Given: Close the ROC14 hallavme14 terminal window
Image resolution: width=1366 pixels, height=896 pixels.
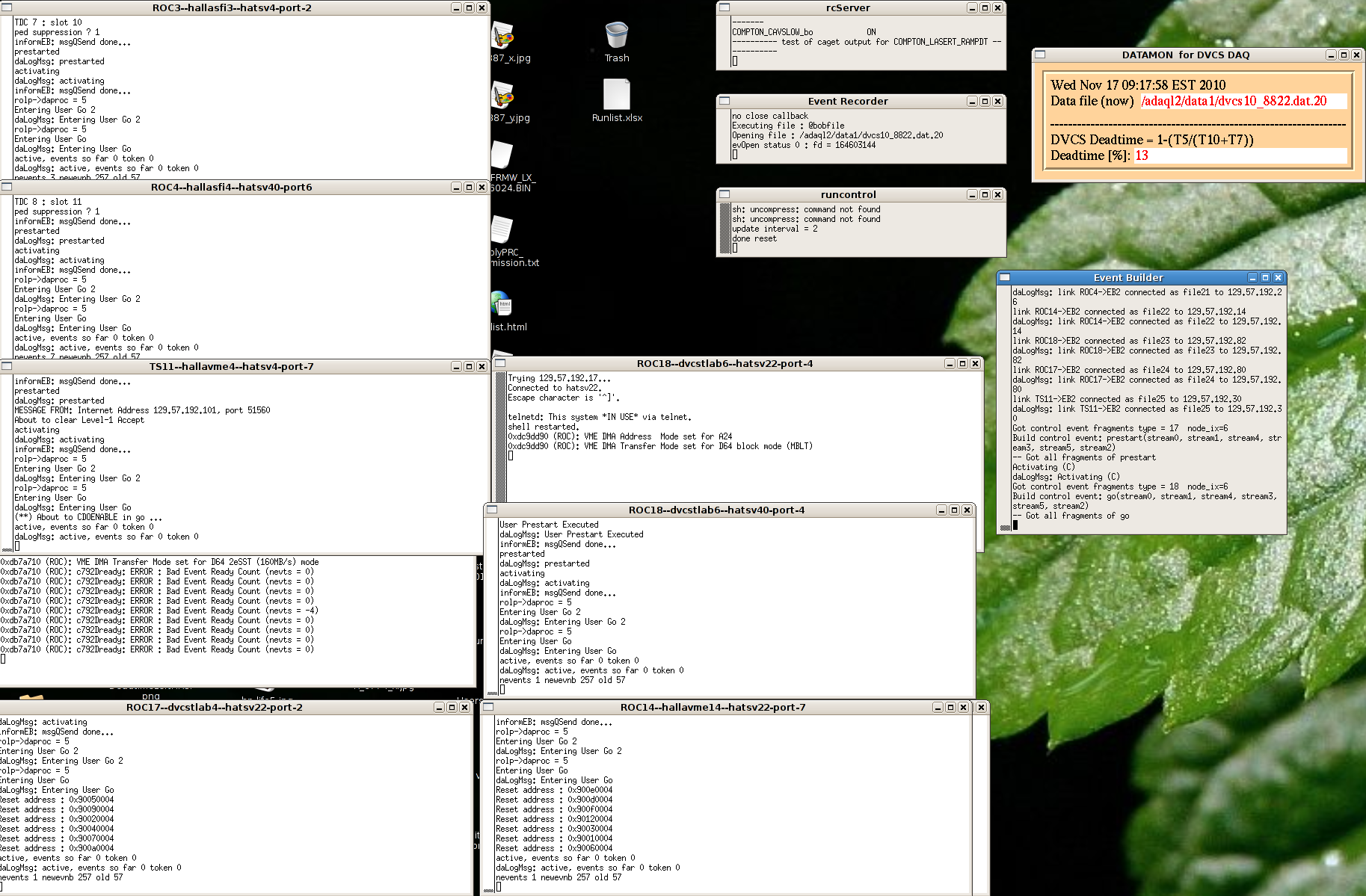Looking at the screenshot, I should 963,707.
